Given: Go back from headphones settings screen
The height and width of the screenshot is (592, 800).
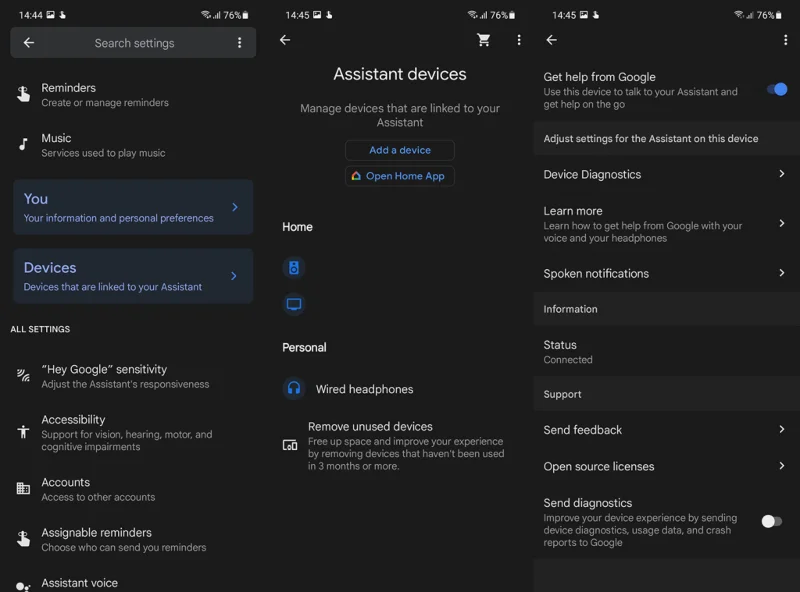Looking at the screenshot, I should pyautogui.click(x=552, y=40).
